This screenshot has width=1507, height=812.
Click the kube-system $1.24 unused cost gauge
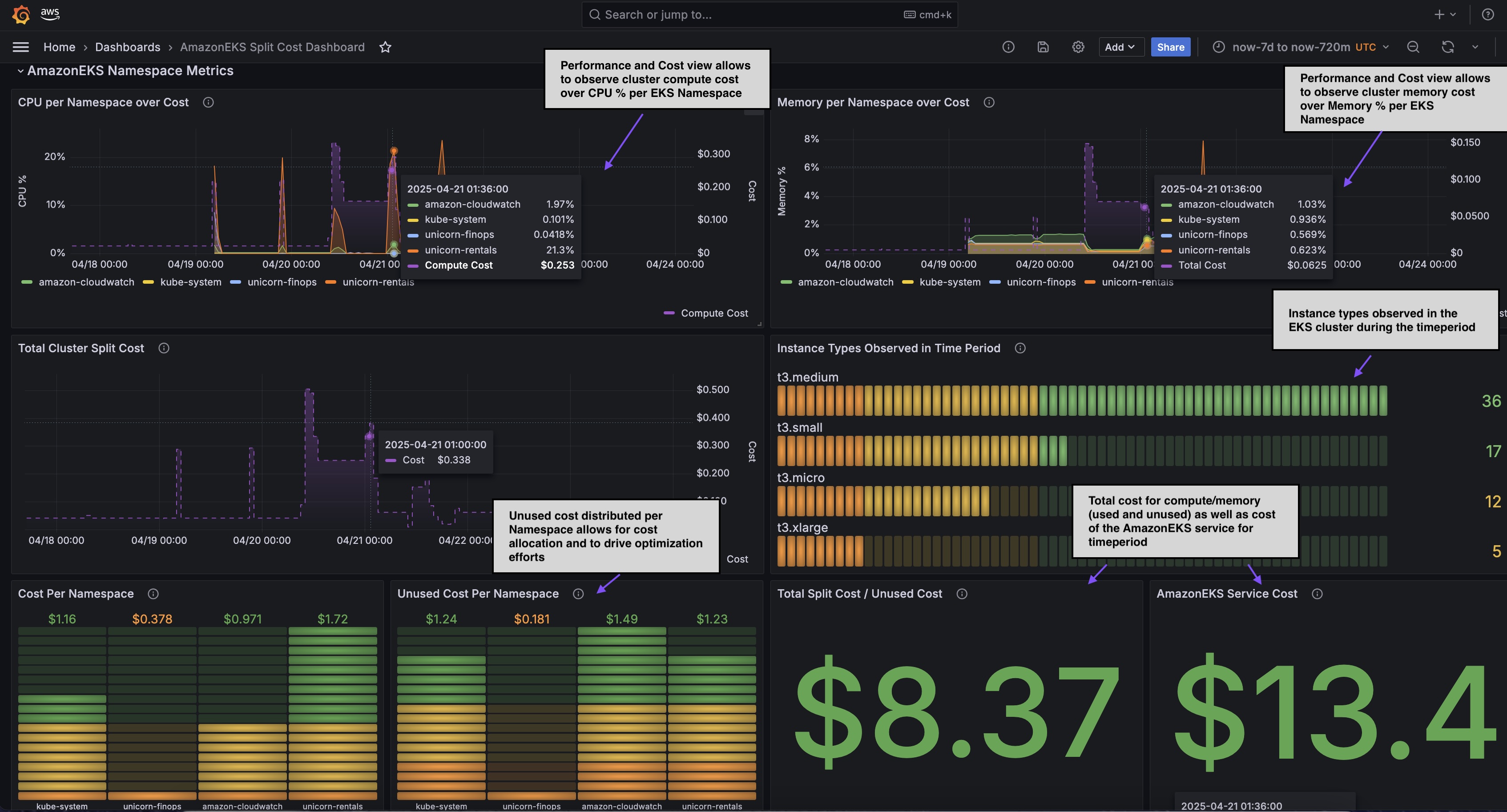tap(441, 714)
